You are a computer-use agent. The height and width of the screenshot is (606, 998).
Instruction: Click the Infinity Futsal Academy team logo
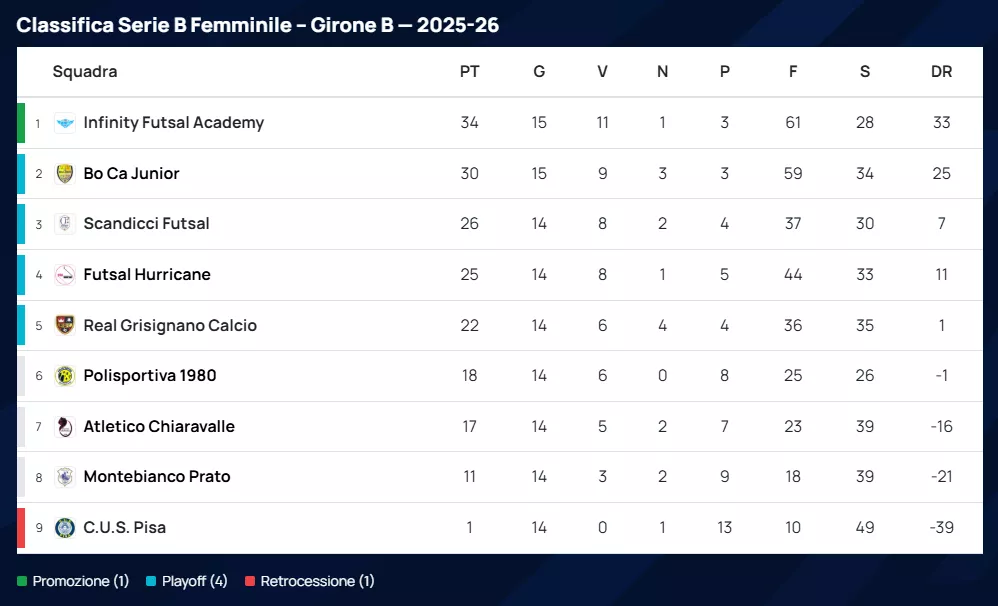click(x=65, y=123)
